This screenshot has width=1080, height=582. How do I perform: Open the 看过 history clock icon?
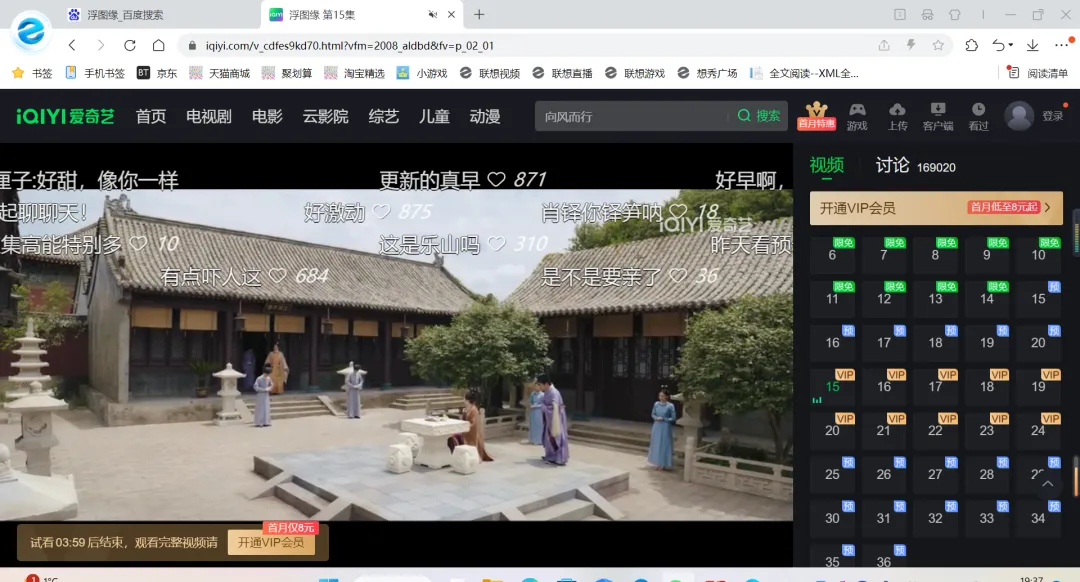click(978, 116)
